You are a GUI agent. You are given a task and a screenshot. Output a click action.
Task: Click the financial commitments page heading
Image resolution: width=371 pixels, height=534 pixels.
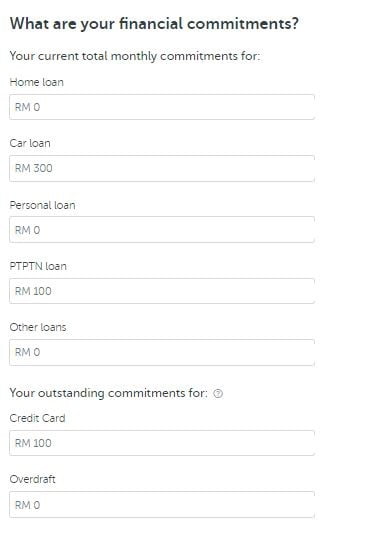(154, 24)
